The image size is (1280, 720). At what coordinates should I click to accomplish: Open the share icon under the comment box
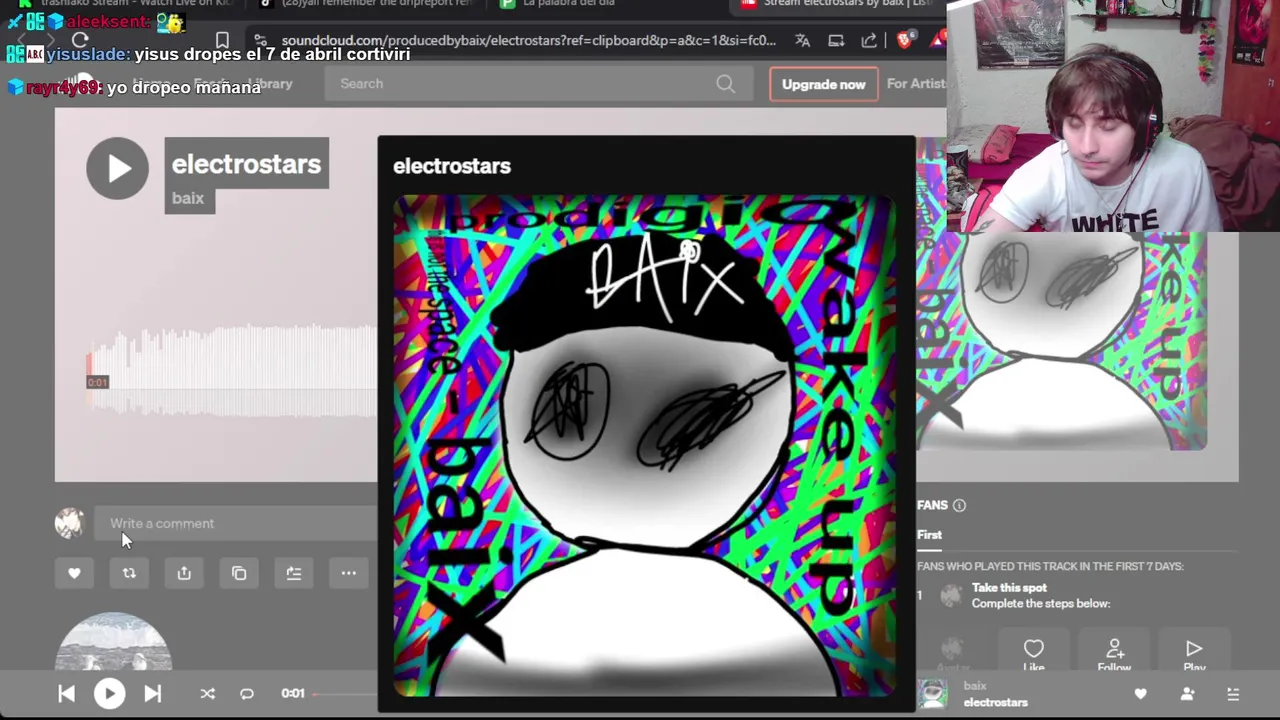pos(184,573)
